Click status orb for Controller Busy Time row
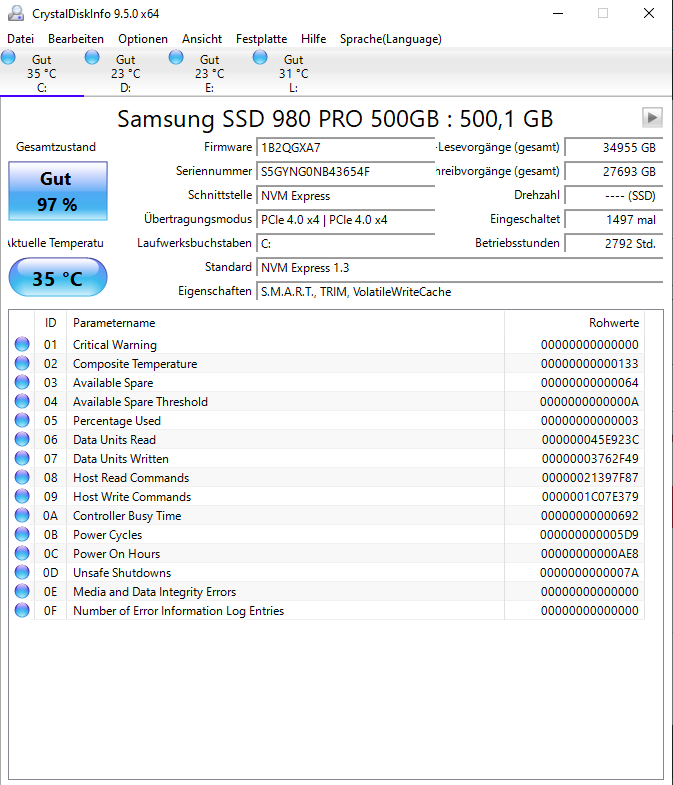This screenshot has width=673, height=785. click(22, 515)
